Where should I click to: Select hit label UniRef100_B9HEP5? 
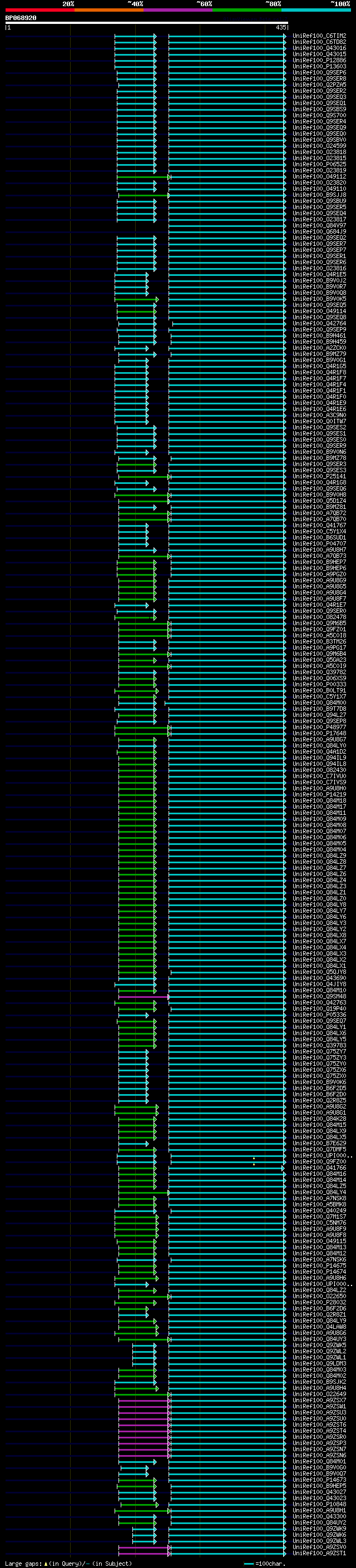pyautogui.click(x=319, y=1486)
